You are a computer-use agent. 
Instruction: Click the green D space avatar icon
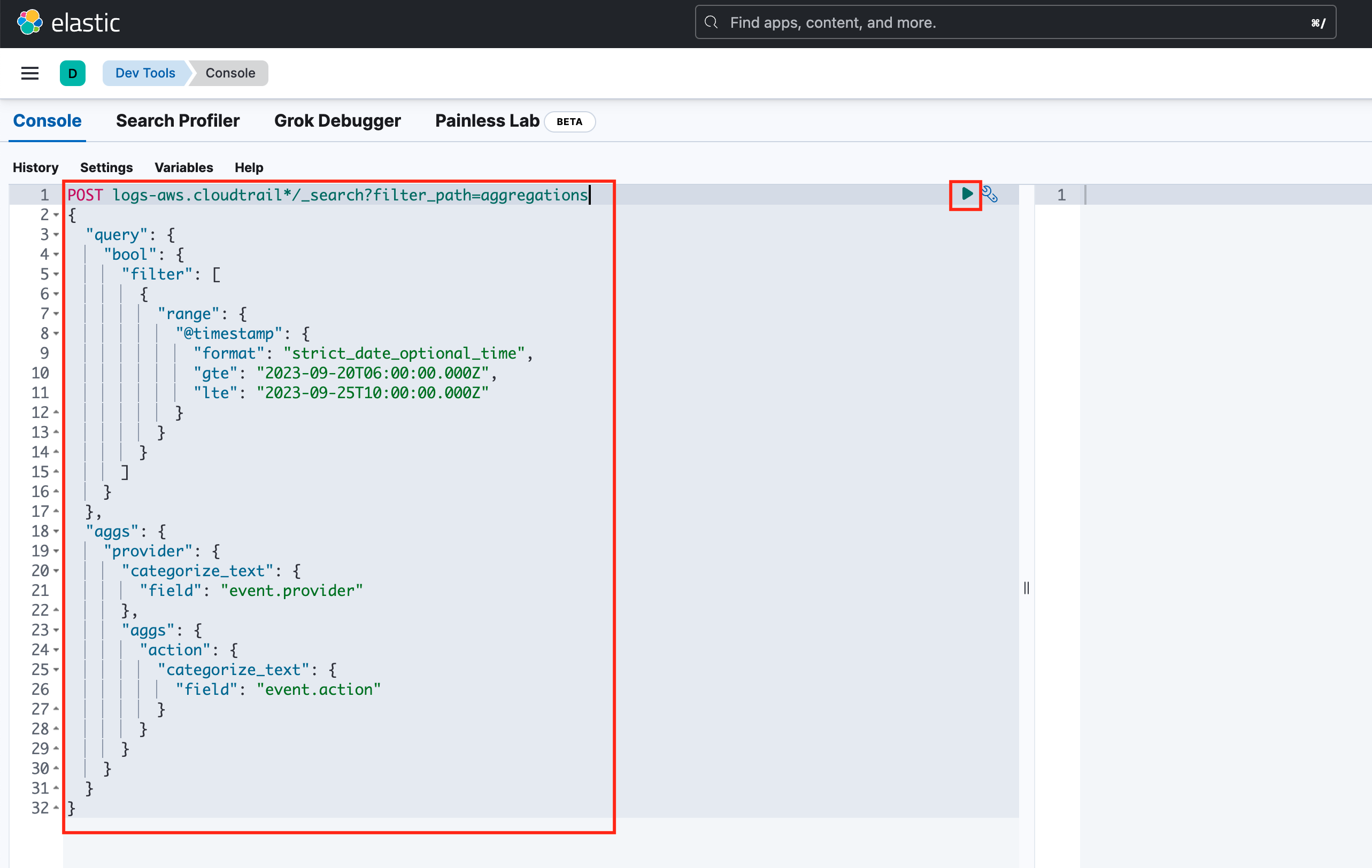[72, 73]
